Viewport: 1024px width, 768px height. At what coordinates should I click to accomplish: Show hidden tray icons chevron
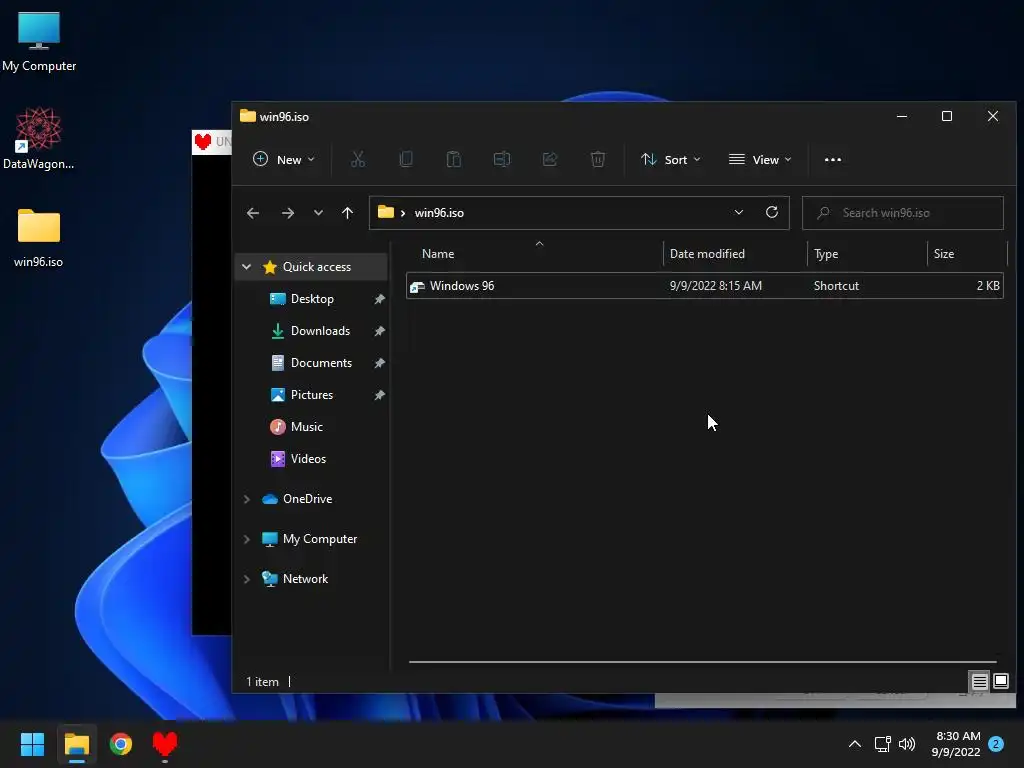(x=854, y=744)
